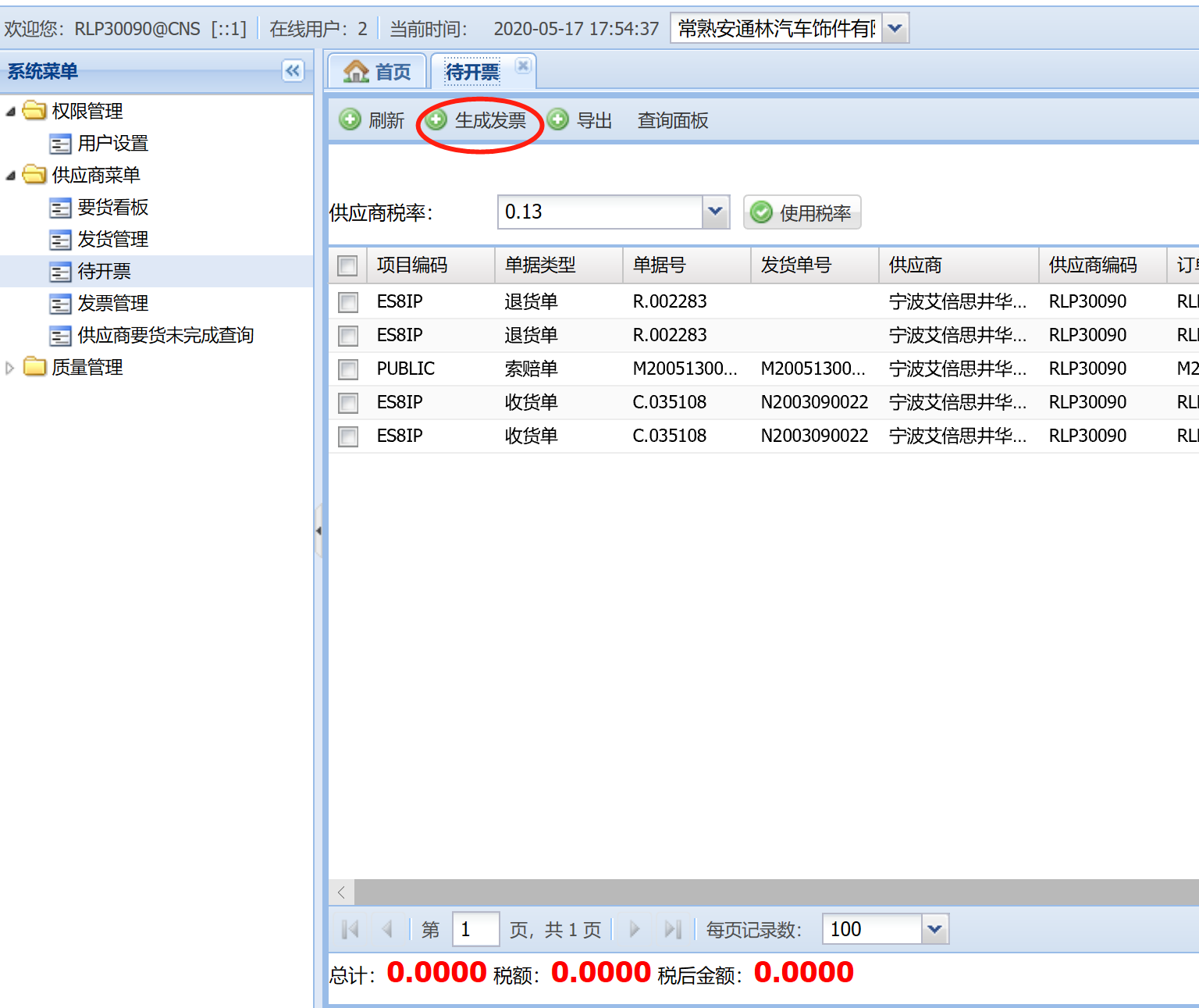Viewport: 1199px width, 1008px height.
Task: Sort by 供应商编码 column header
Action: (x=1103, y=265)
